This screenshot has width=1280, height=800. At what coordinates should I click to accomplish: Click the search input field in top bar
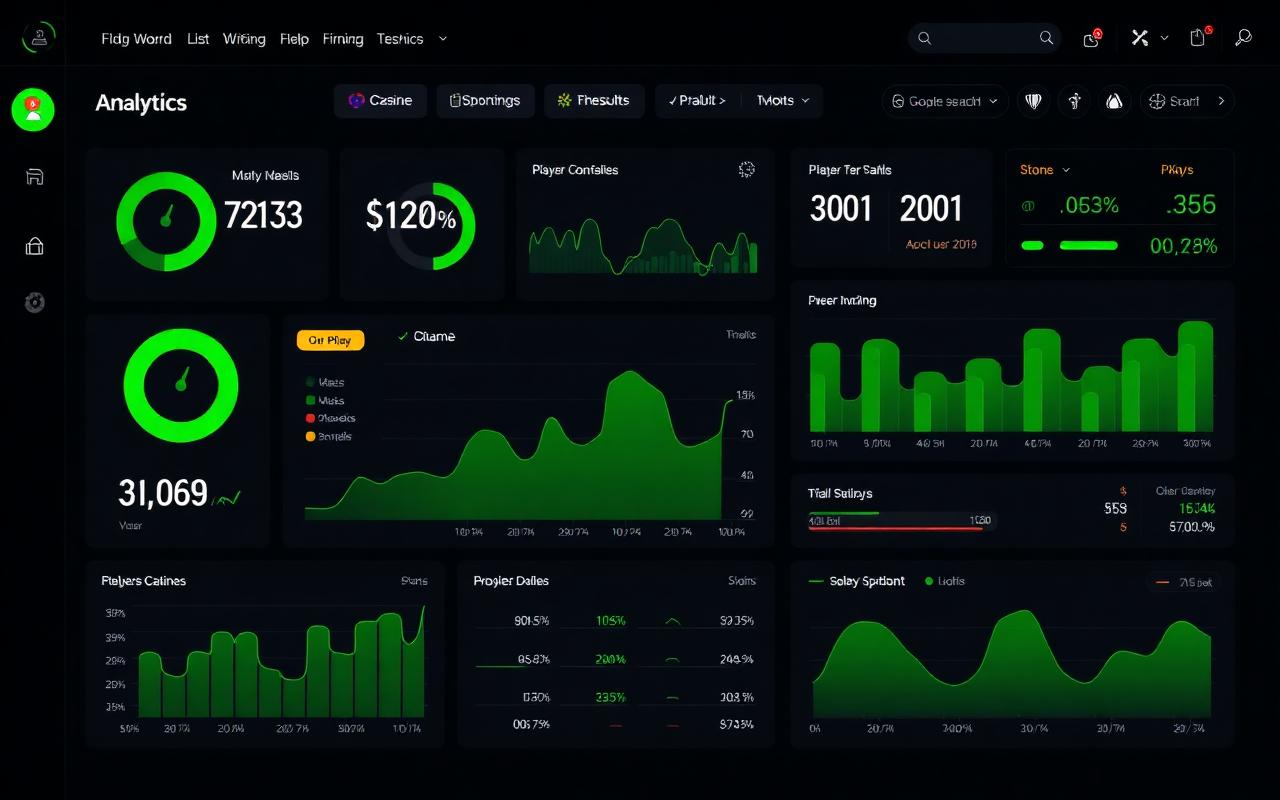coord(984,38)
